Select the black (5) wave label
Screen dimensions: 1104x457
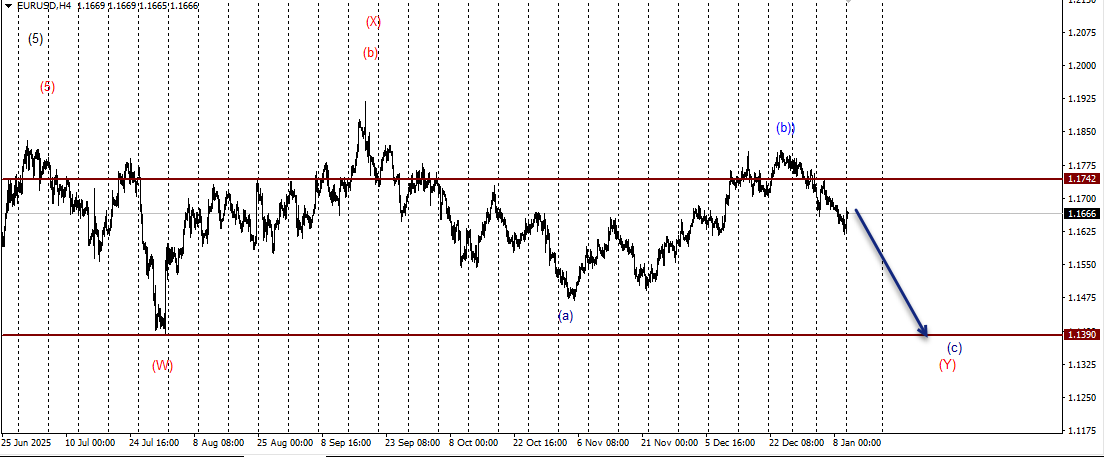(35, 39)
